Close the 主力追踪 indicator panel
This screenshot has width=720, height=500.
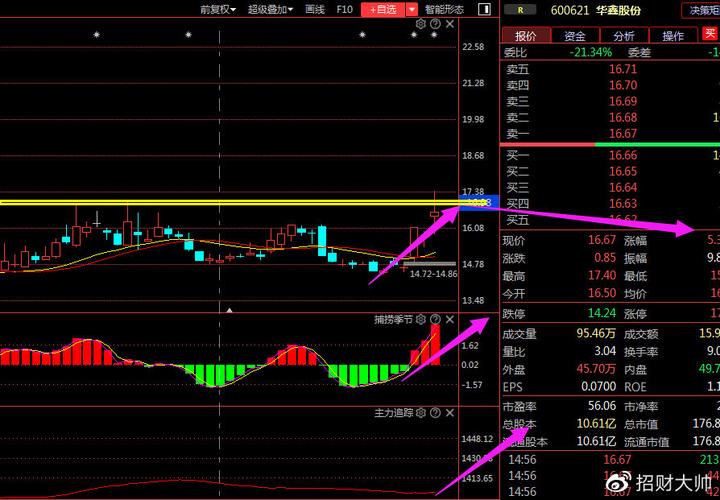click(450, 413)
